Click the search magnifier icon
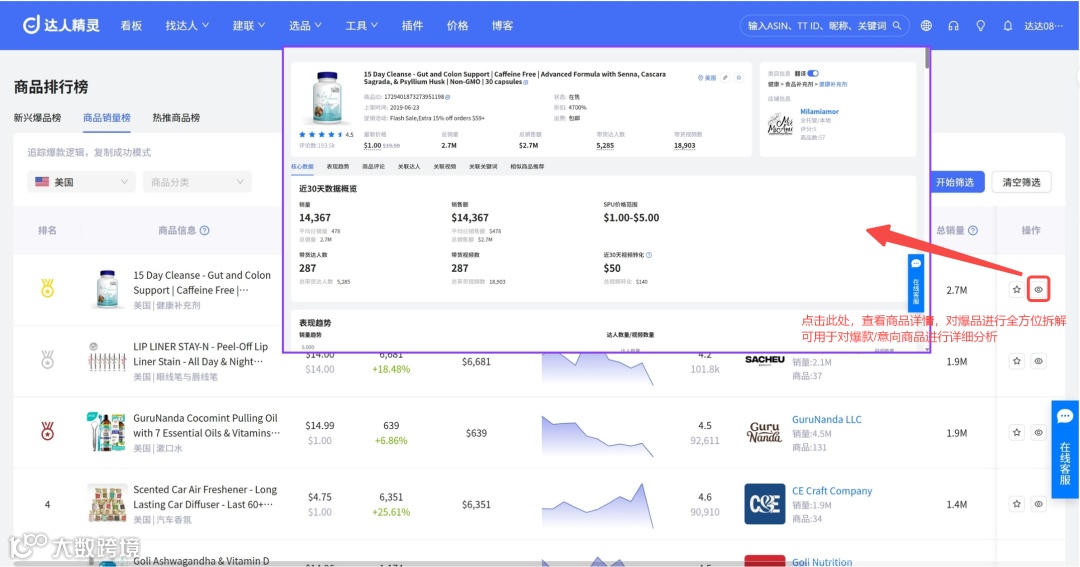Viewport: 1080px width, 567px height. (x=897, y=25)
